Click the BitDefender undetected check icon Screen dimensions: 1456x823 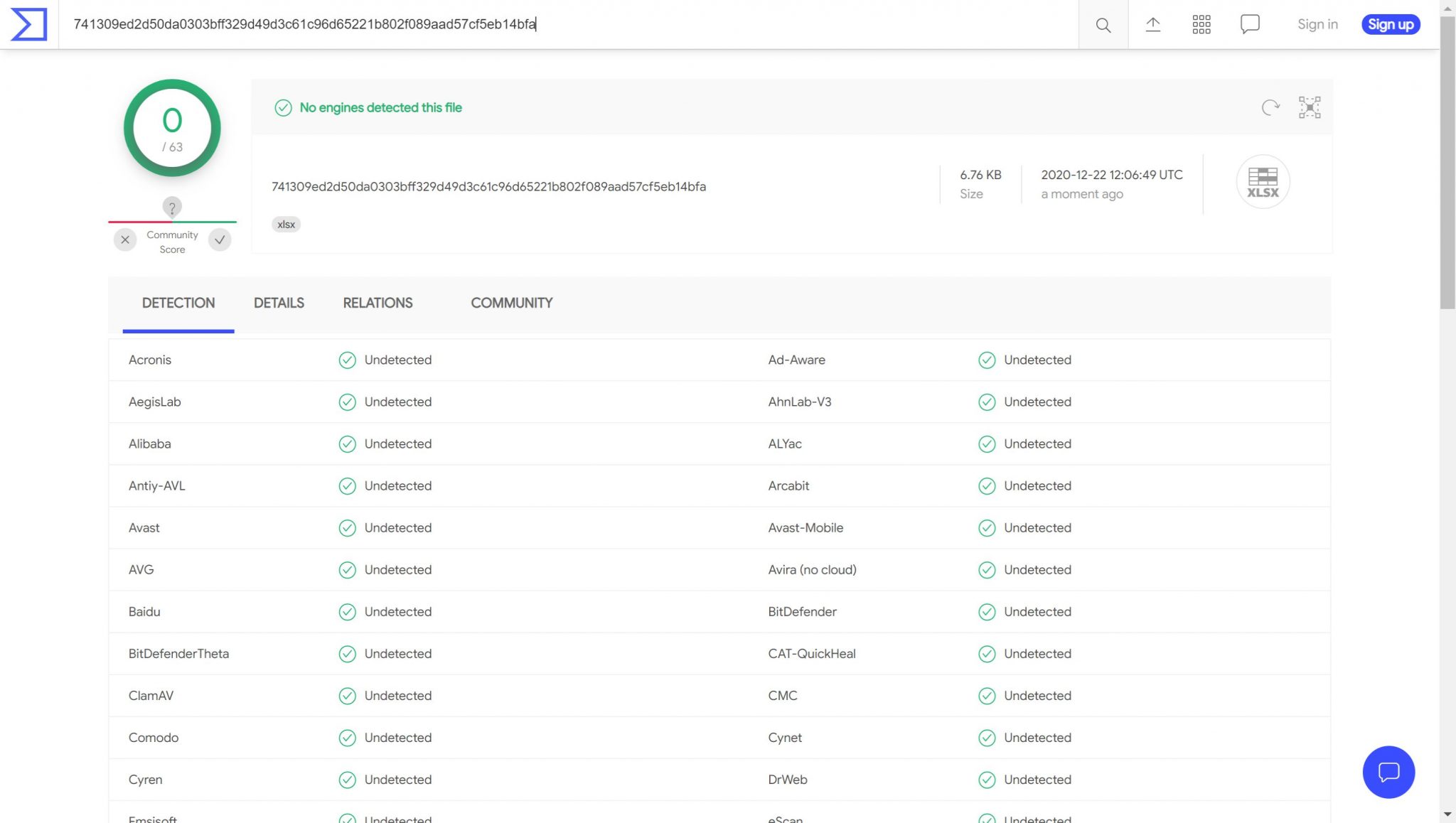(987, 612)
